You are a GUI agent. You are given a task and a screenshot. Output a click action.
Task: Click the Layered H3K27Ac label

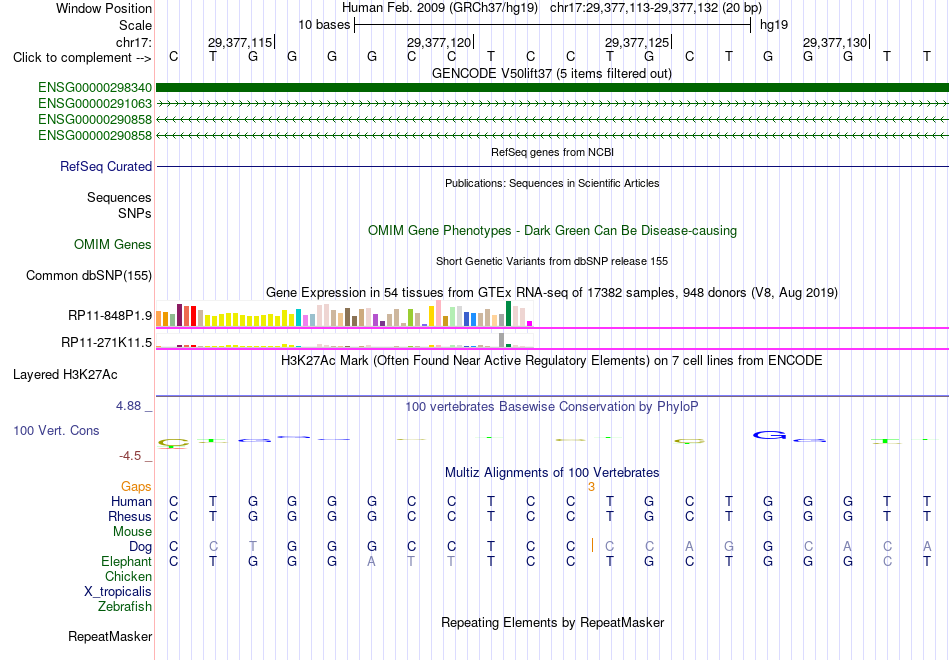click(65, 375)
